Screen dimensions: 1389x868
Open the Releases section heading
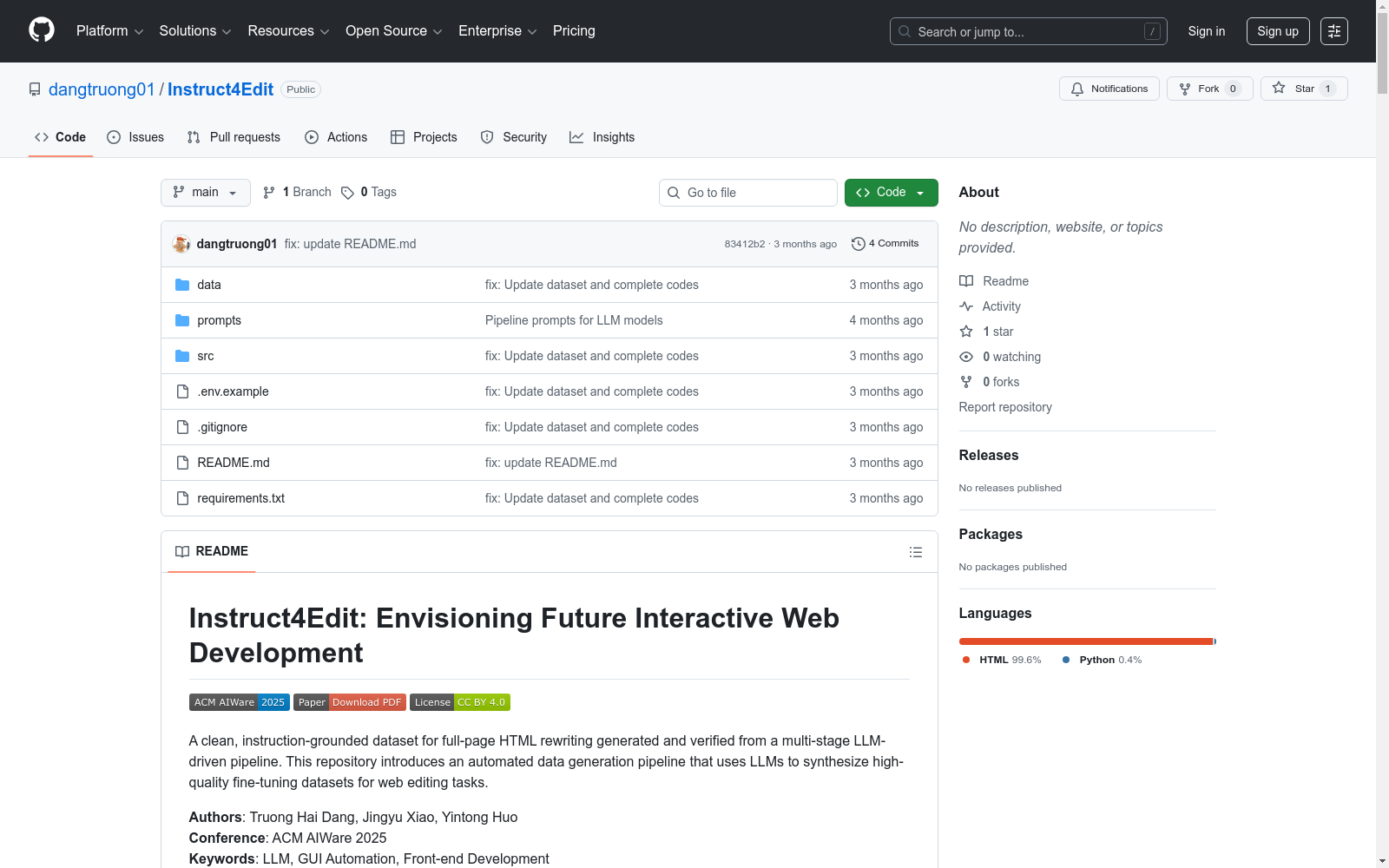(989, 455)
